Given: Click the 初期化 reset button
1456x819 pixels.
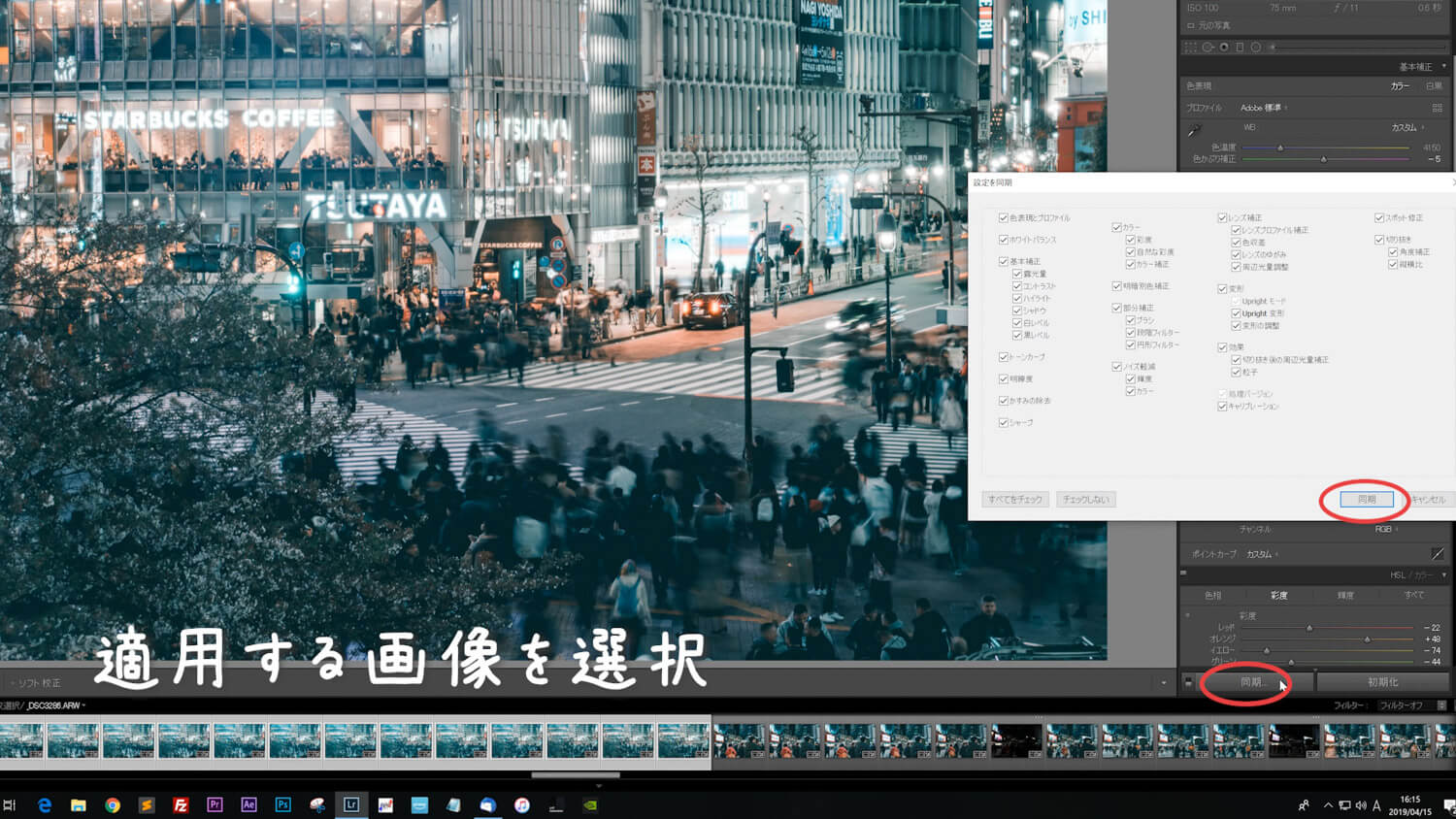Looking at the screenshot, I should [x=1383, y=682].
